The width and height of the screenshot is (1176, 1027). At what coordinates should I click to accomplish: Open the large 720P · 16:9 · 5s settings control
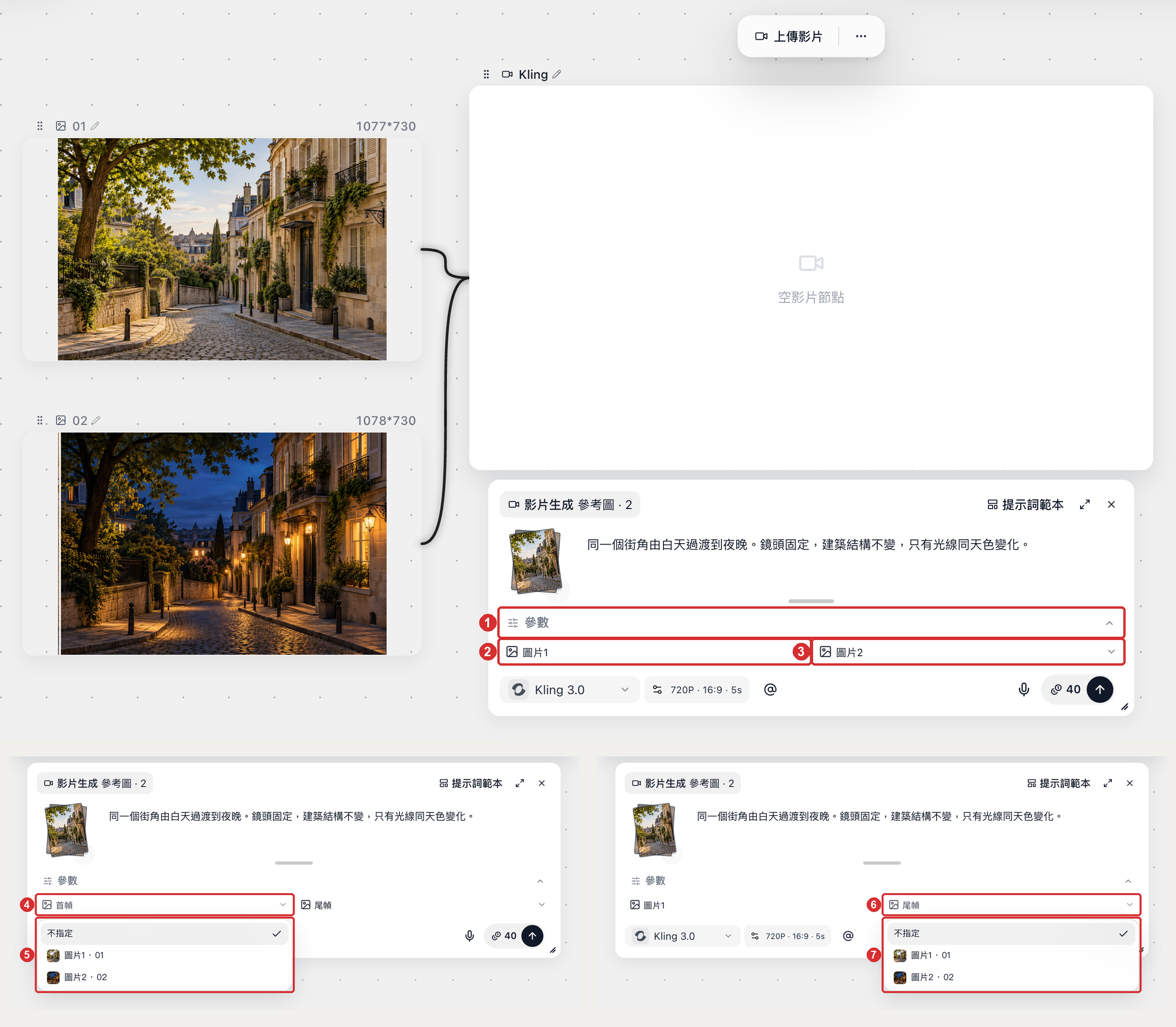point(697,690)
